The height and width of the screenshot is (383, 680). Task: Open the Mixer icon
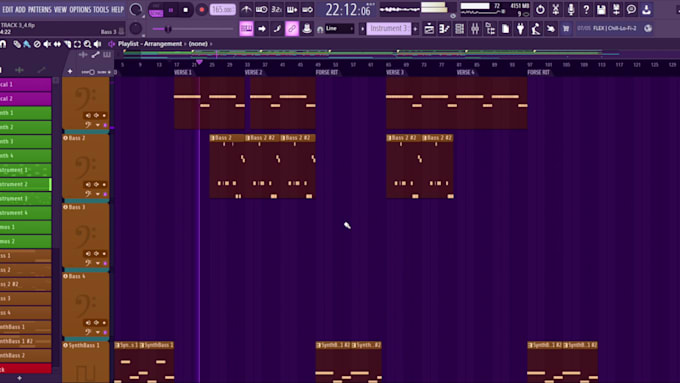coord(475,29)
